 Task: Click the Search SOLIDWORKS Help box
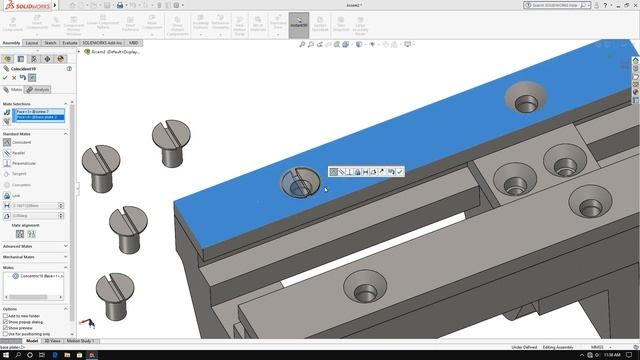click(x=556, y=5)
